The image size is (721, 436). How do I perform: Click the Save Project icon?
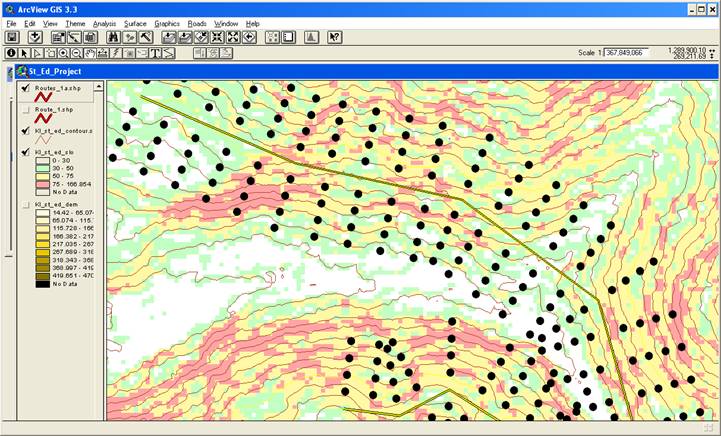point(12,37)
